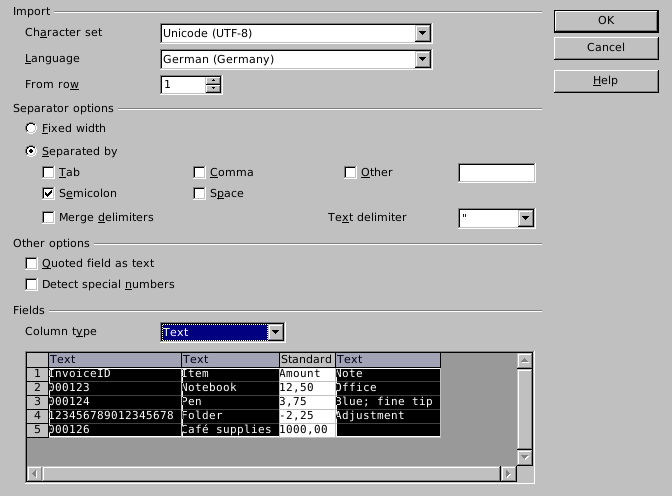Open the Column type dropdown
The height and width of the screenshot is (496, 672).
point(276,332)
